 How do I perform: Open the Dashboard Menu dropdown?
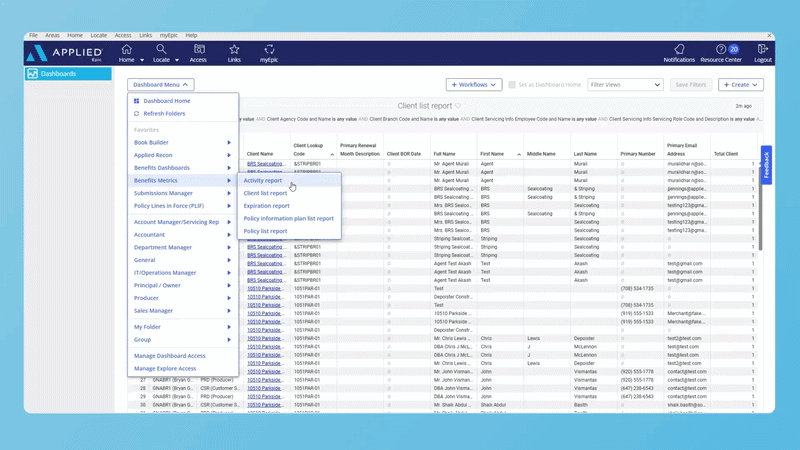coord(161,85)
